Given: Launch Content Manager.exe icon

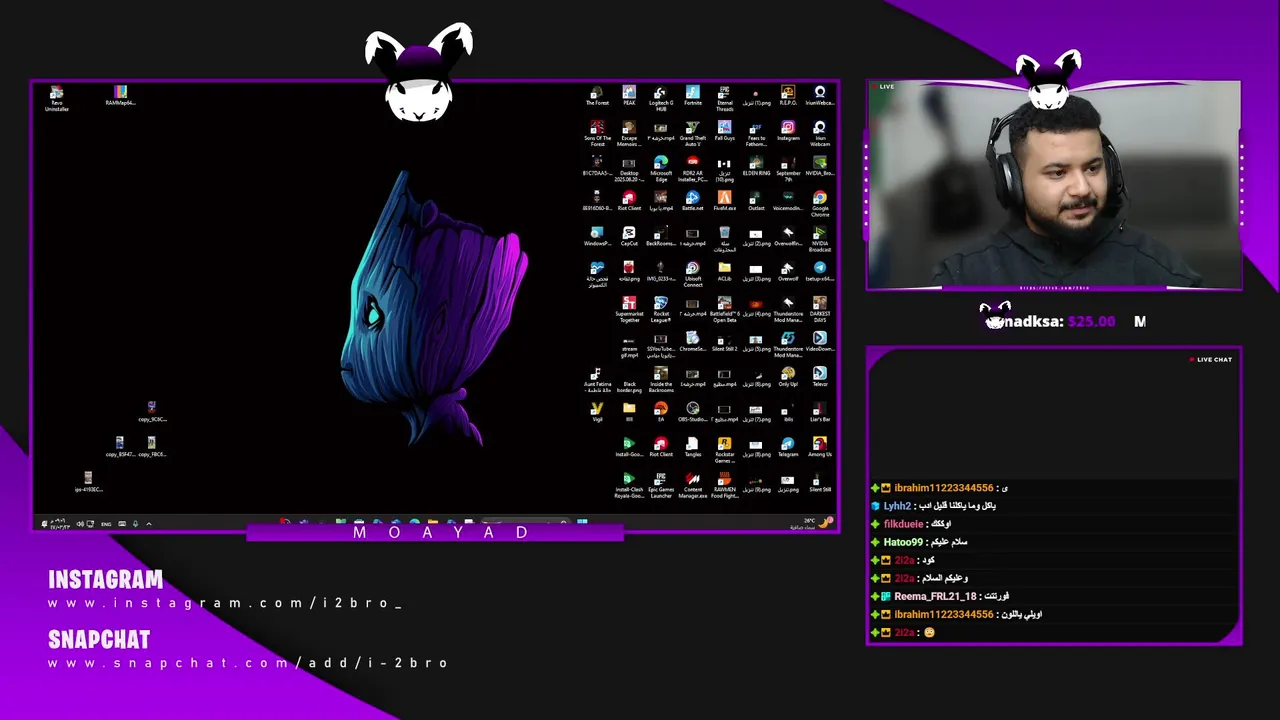Looking at the screenshot, I should pyautogui.click(x=693, y=485).
